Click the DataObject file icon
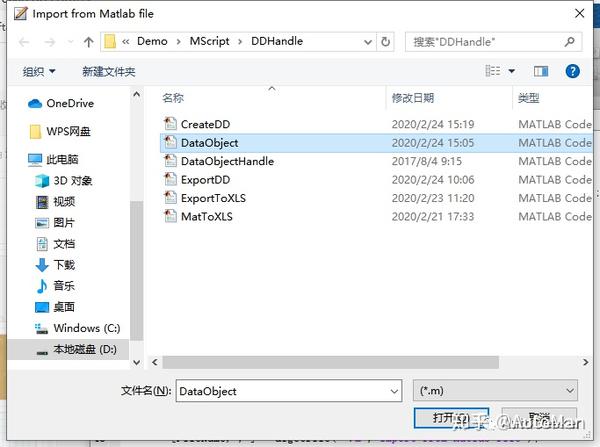Image resolution: width=600 pixels, height=447 pixels. click(x=170, y=142)
